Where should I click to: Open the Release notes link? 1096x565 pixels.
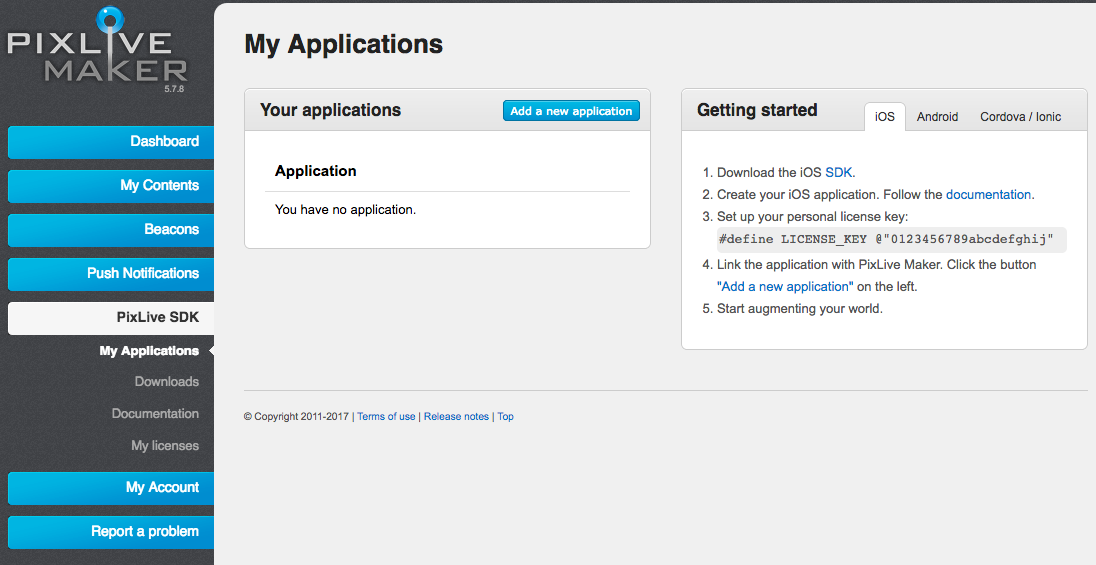[x=456, y=417]
